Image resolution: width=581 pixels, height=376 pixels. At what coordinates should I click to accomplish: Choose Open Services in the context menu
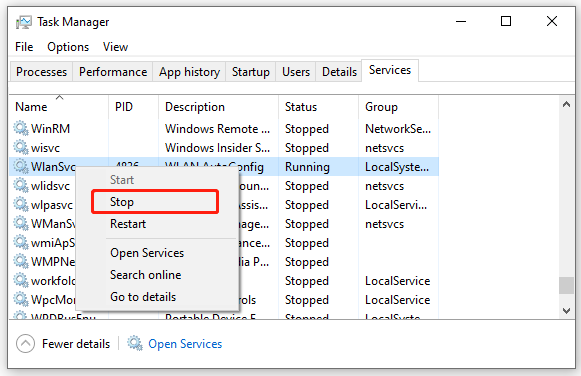tap(157, 253)
